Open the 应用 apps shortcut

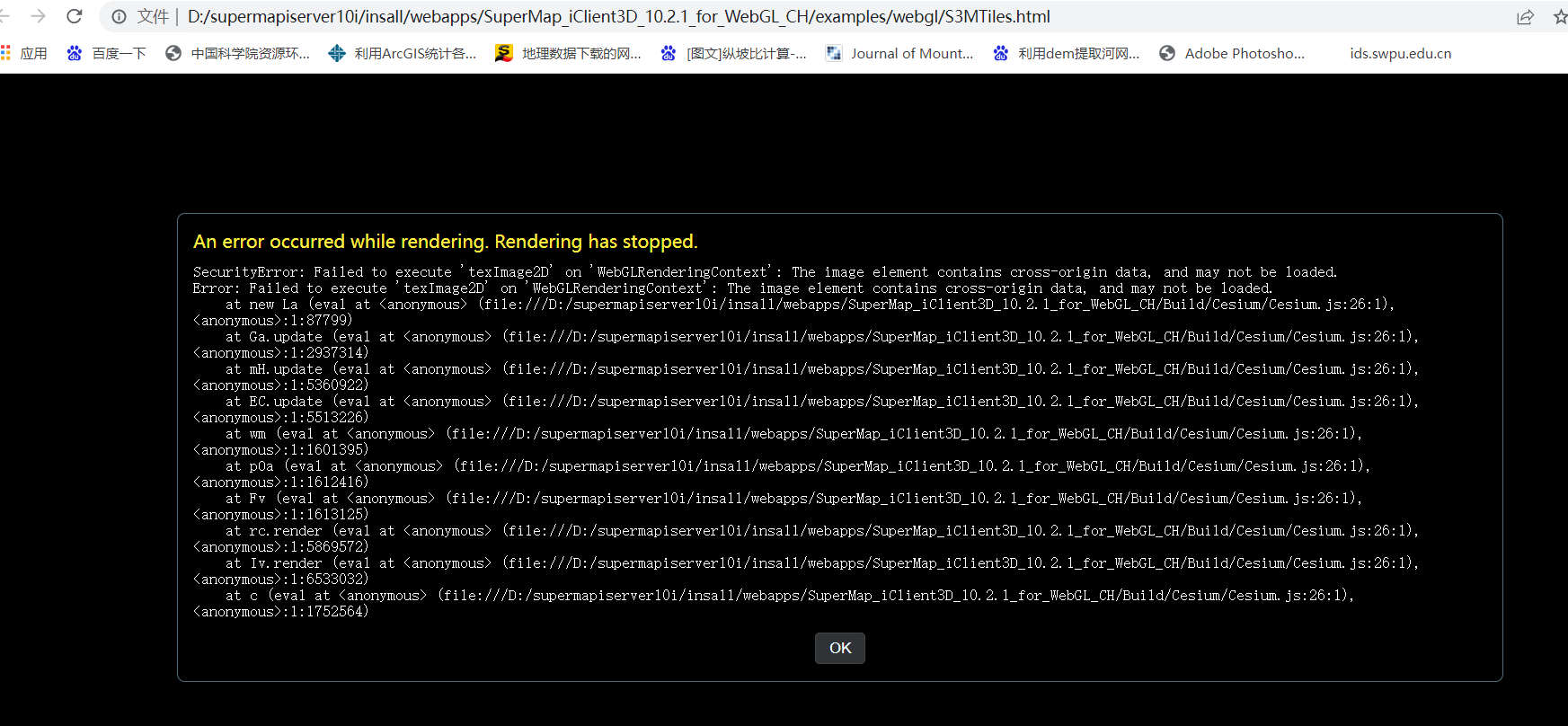pyautogui.click(x=24, y=53)
